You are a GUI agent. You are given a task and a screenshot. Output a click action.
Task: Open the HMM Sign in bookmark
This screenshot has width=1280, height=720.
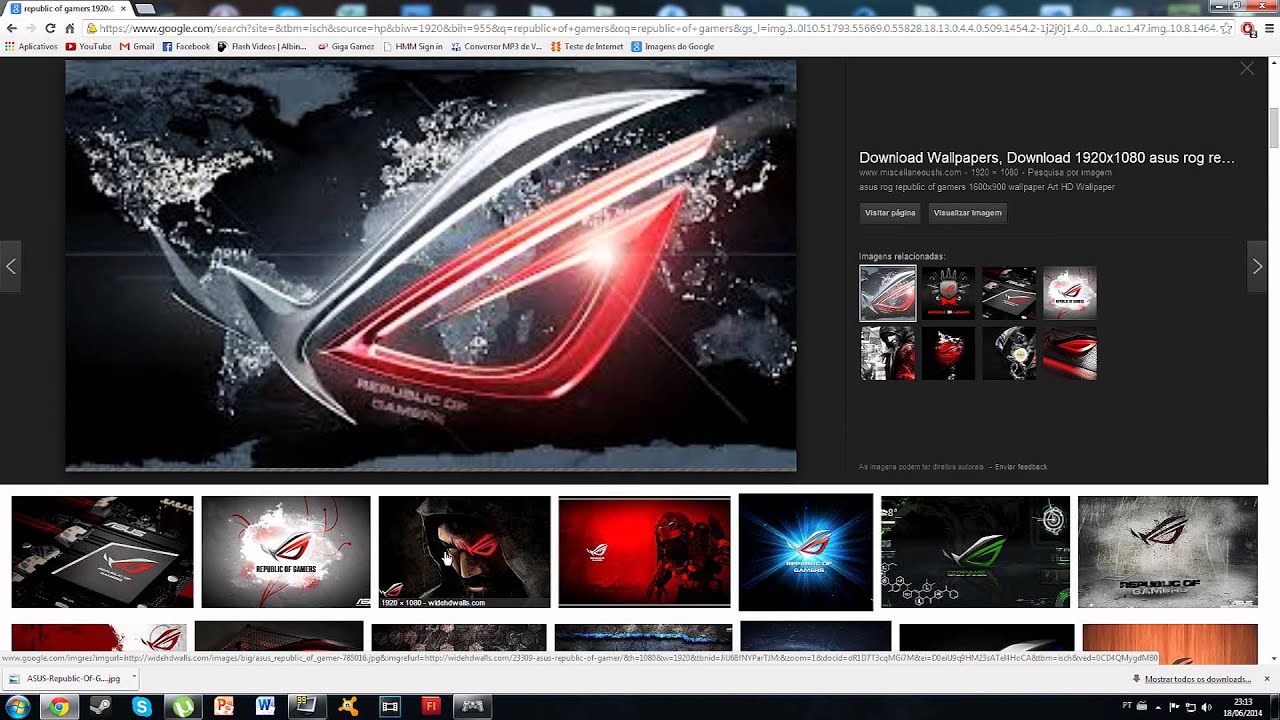pos(413,46)
